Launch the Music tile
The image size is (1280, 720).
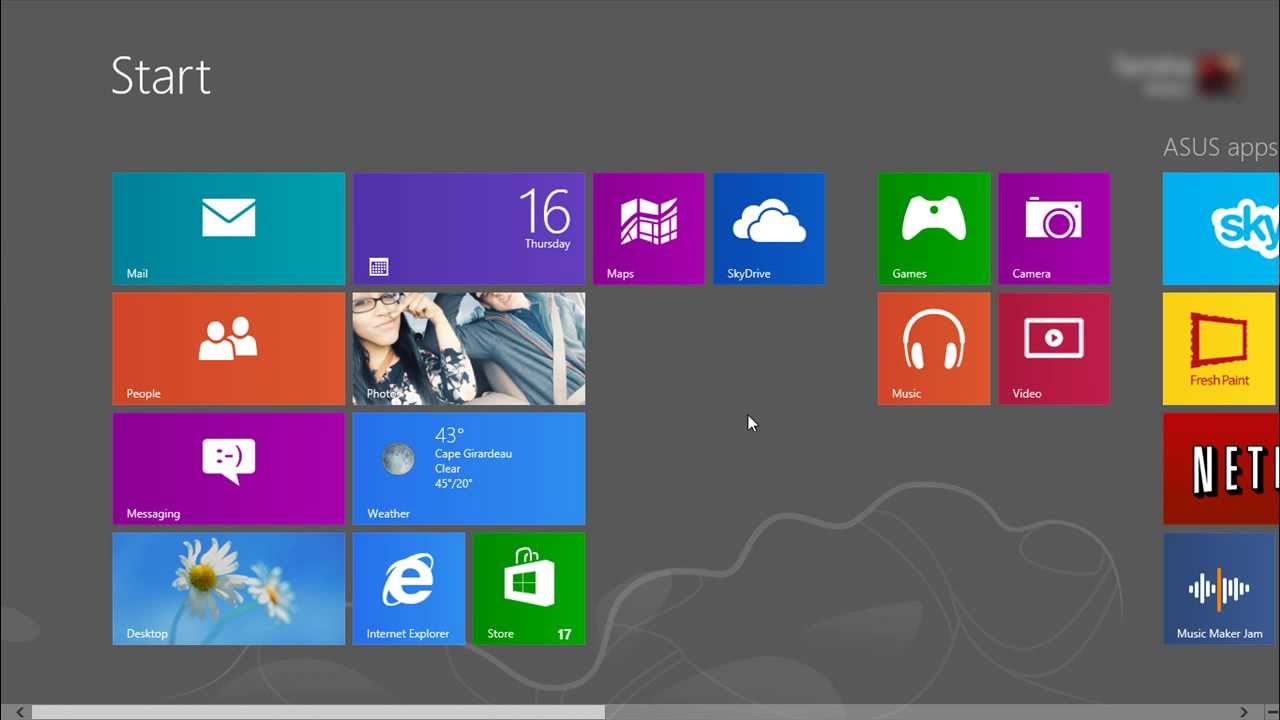934,349
